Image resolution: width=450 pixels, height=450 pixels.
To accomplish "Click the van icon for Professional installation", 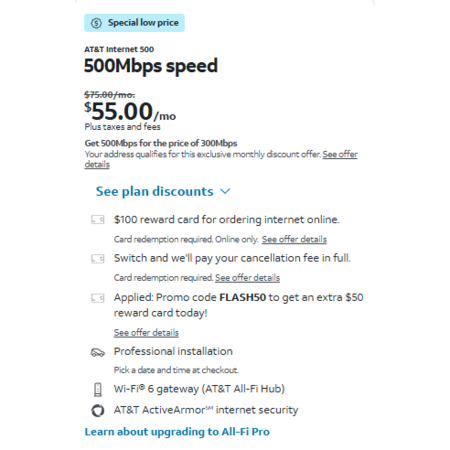I will point(98,352).
